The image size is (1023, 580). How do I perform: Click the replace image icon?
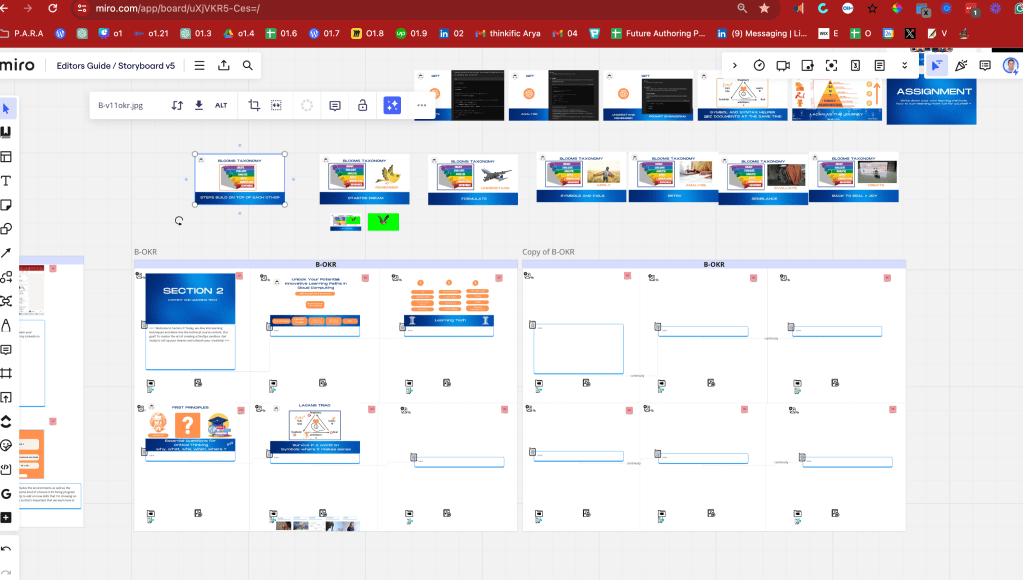pyautogui.click(x=177, y=105)
